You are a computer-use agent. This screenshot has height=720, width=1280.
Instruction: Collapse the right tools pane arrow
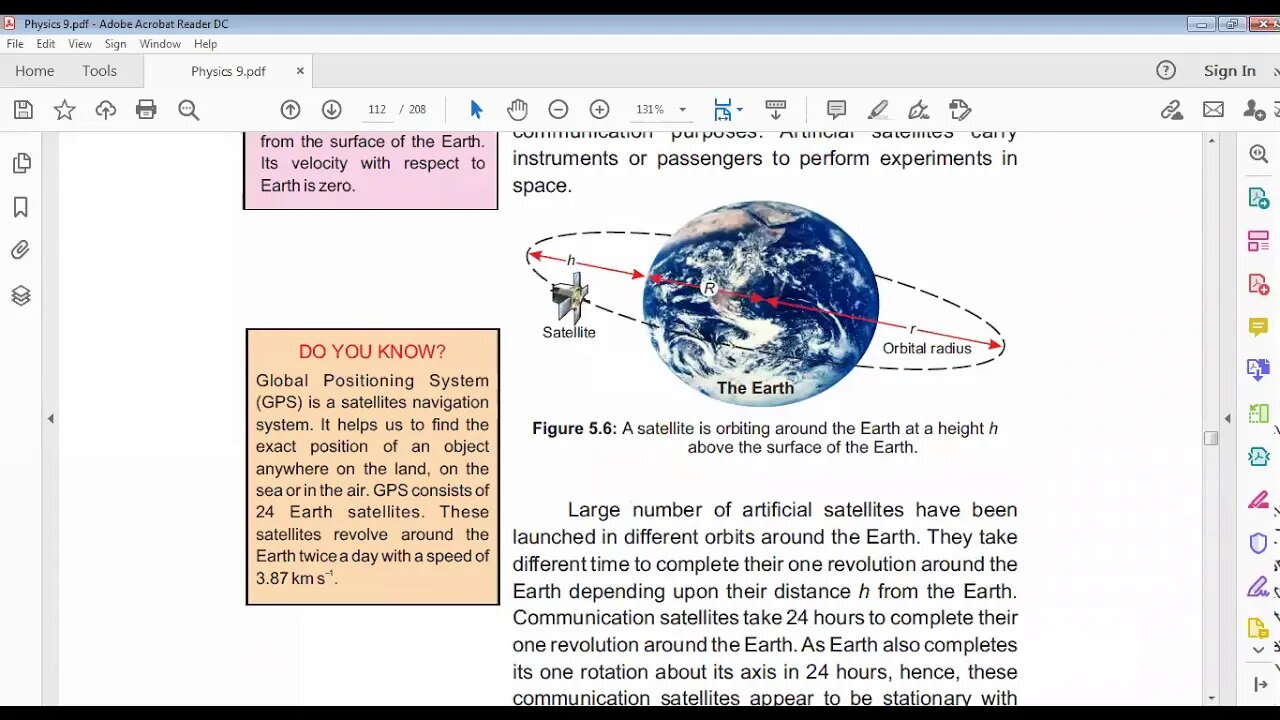click(x=1228, y=418)
